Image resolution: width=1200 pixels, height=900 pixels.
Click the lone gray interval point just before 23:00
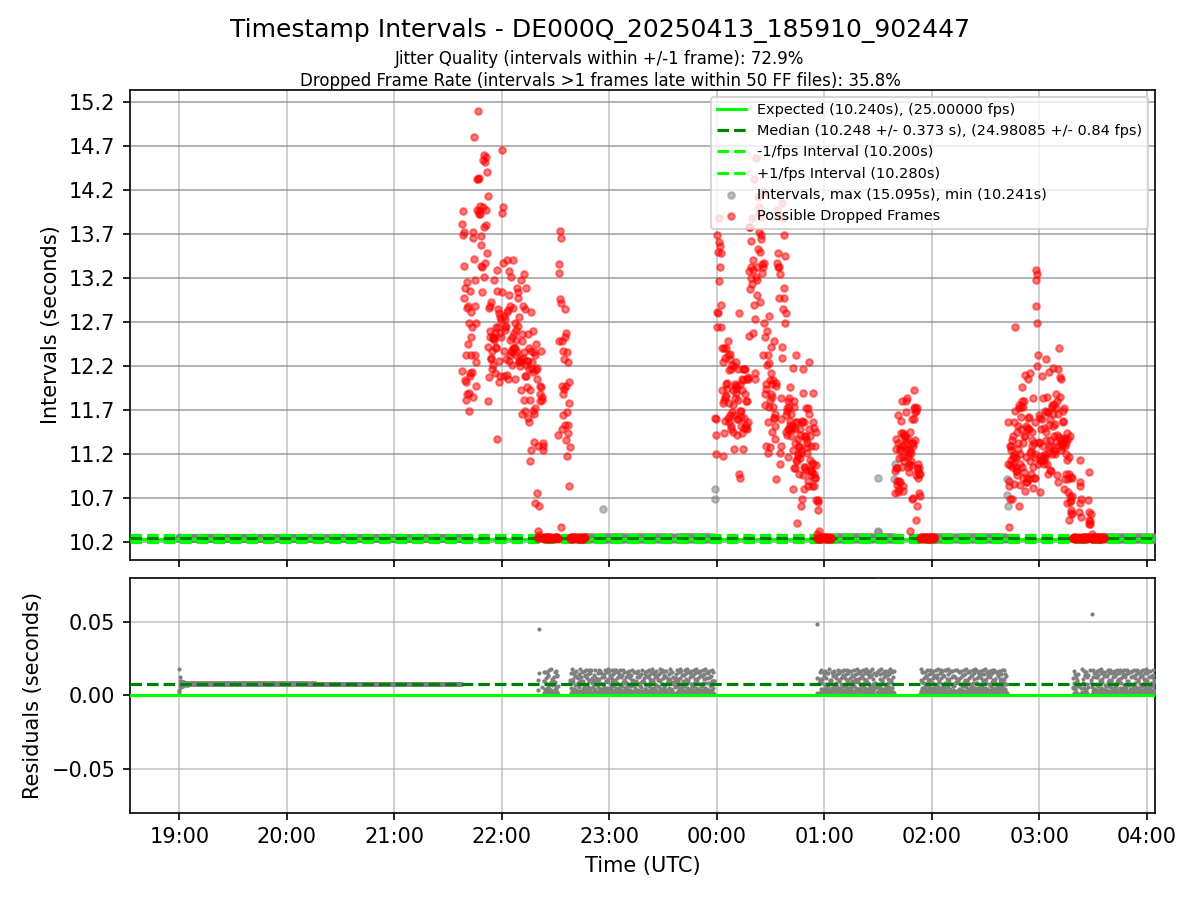[x=603, y=509]
